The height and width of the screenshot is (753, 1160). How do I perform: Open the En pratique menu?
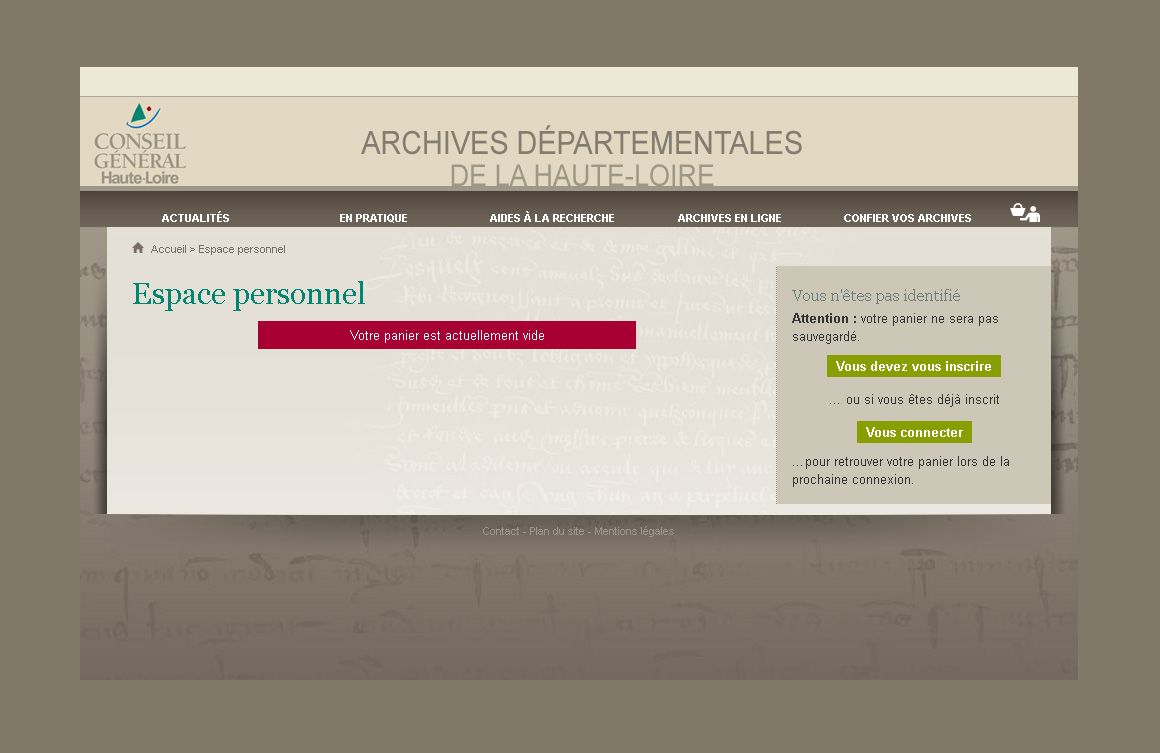(373, 218)
